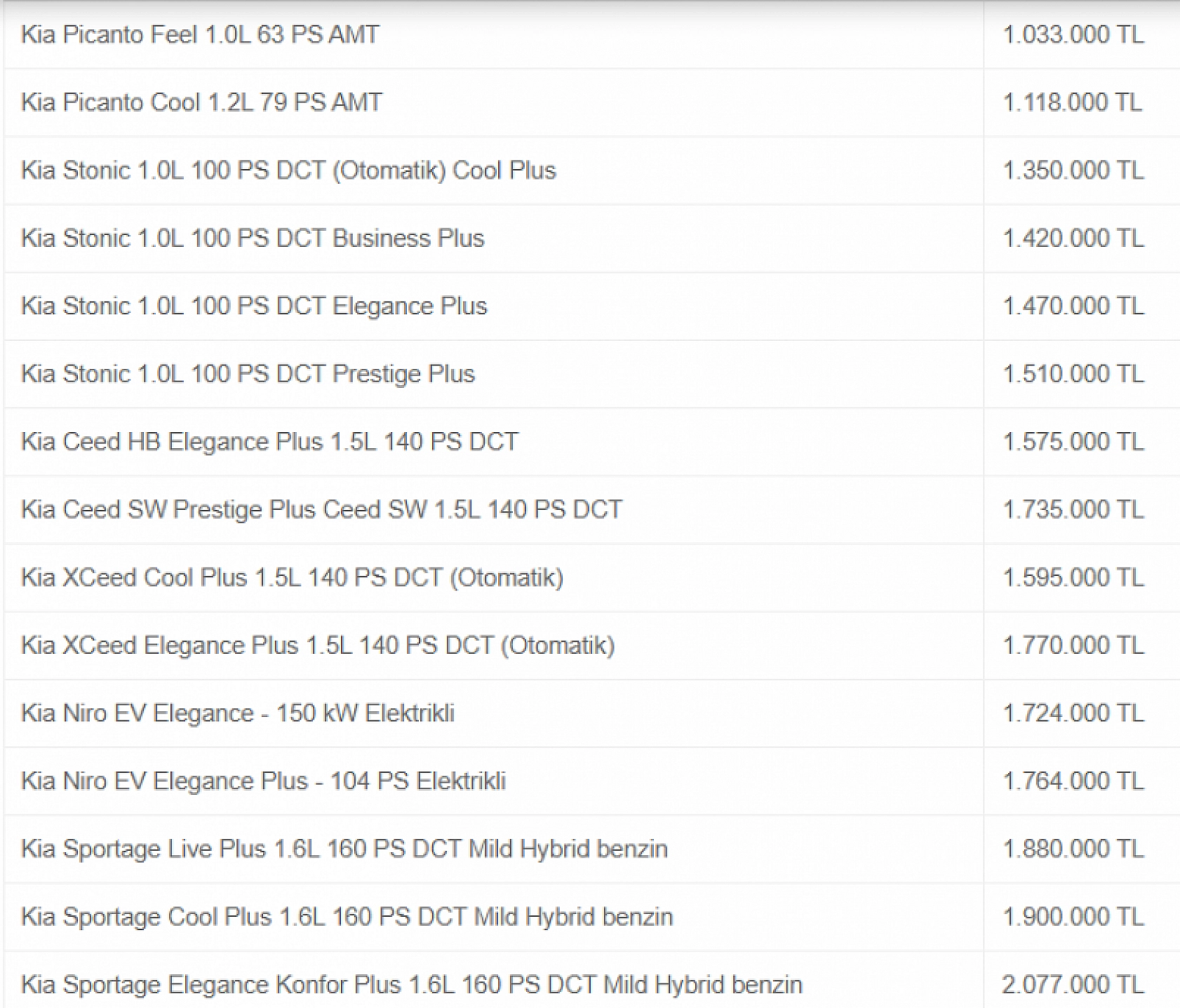Select Kia Ceed SW Prestige Plus entry
Viewport: 1180px width, 1008px height.
(321, 510)
